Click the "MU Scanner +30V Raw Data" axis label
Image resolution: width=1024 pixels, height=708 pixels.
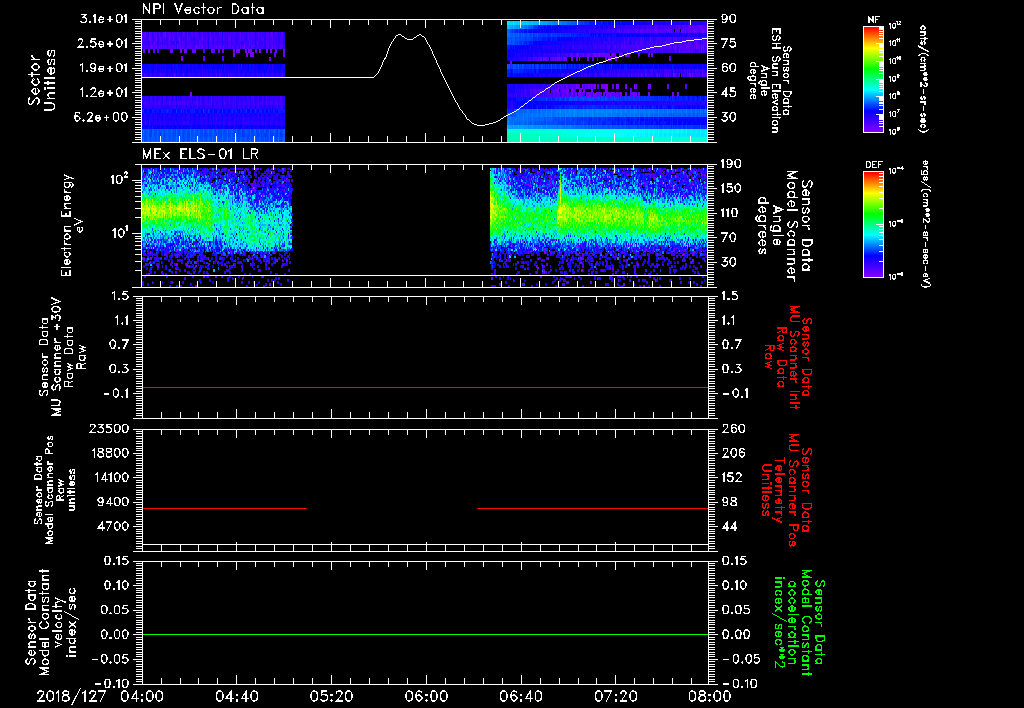tap(63, 357)
